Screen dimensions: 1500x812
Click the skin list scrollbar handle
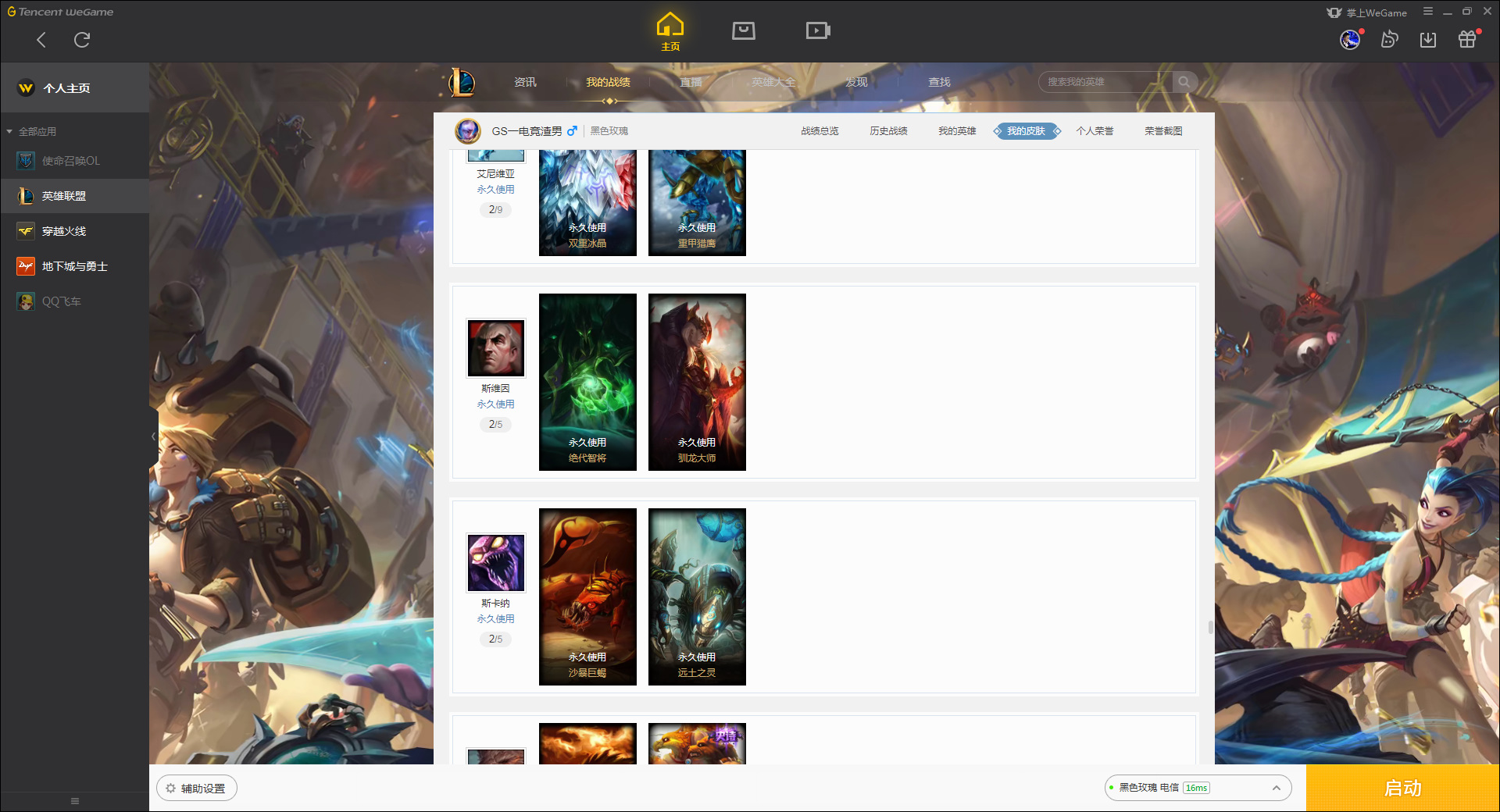1210,628
